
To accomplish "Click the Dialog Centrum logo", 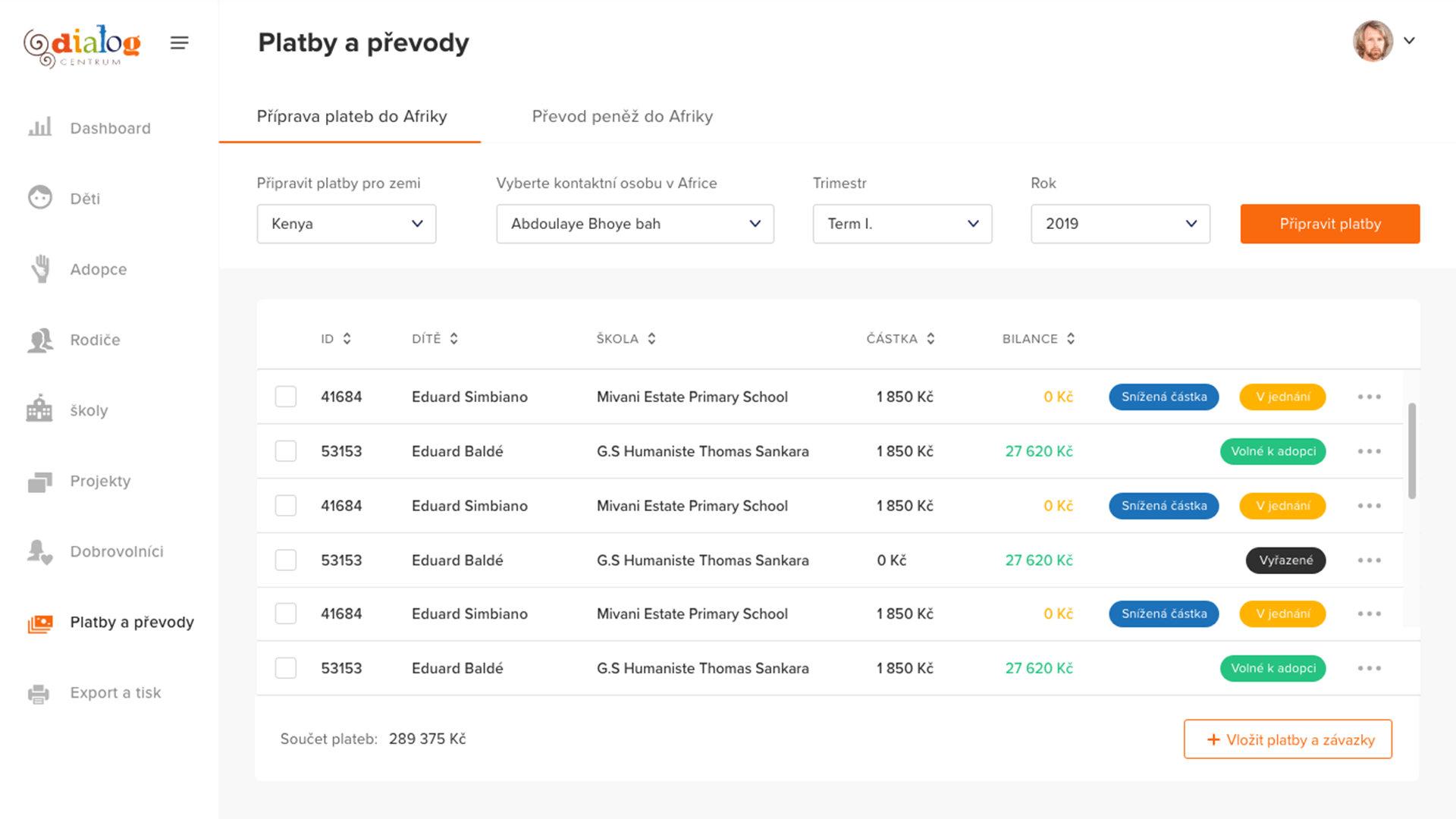I will 82,45.
